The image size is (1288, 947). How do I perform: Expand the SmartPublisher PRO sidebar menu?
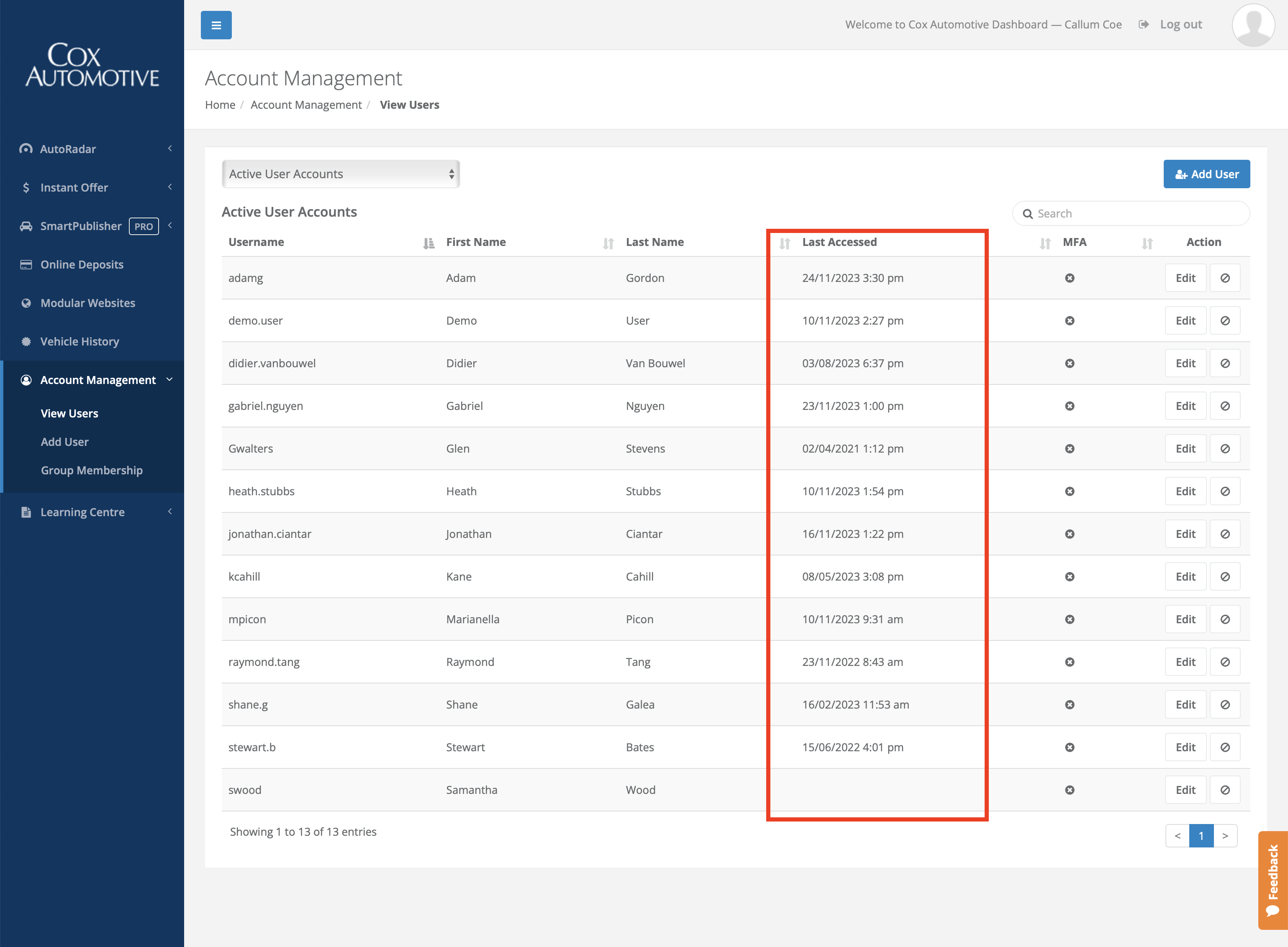tap(92, 226)
